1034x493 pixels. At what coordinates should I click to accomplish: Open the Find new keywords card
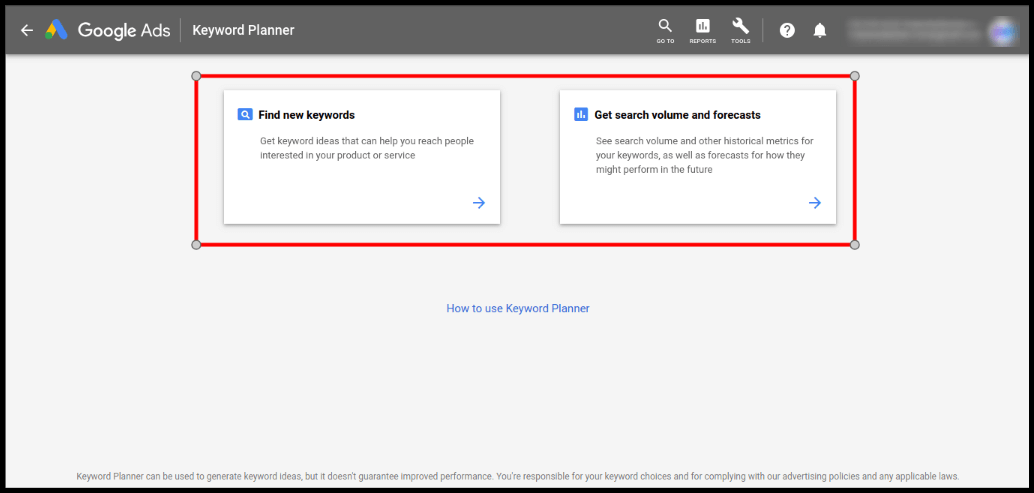tap(362, 157)
